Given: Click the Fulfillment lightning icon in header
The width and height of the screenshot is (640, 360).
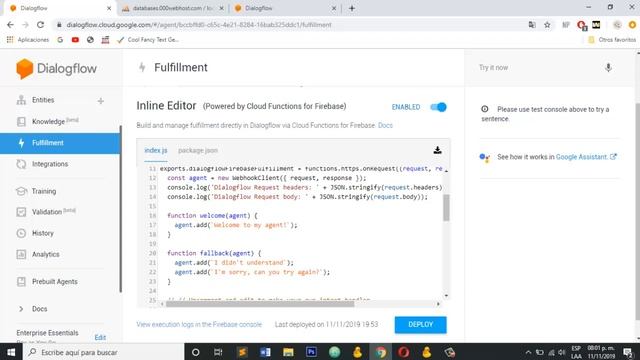Looking at the screenshot, I should (142, 67).
